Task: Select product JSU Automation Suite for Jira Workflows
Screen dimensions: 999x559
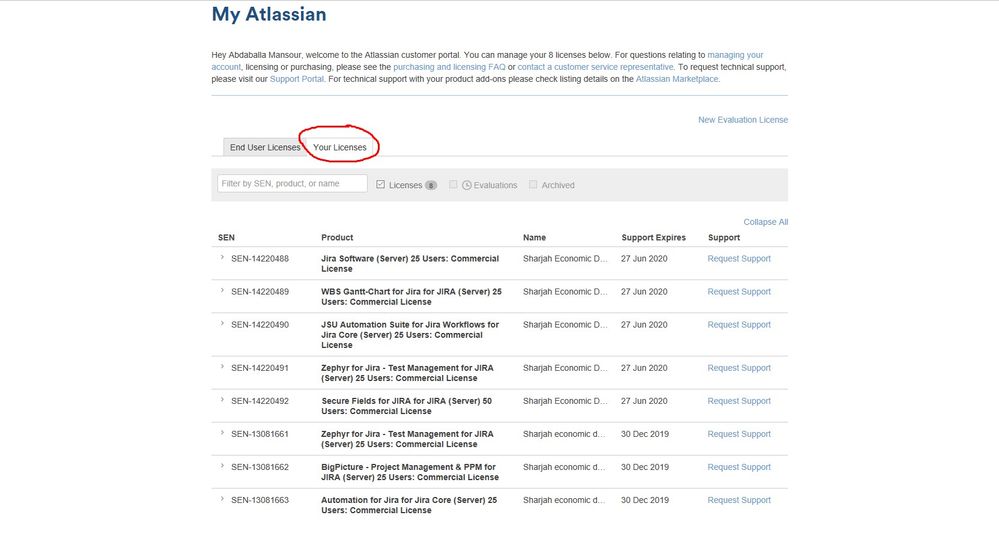Action: (410, 335)
